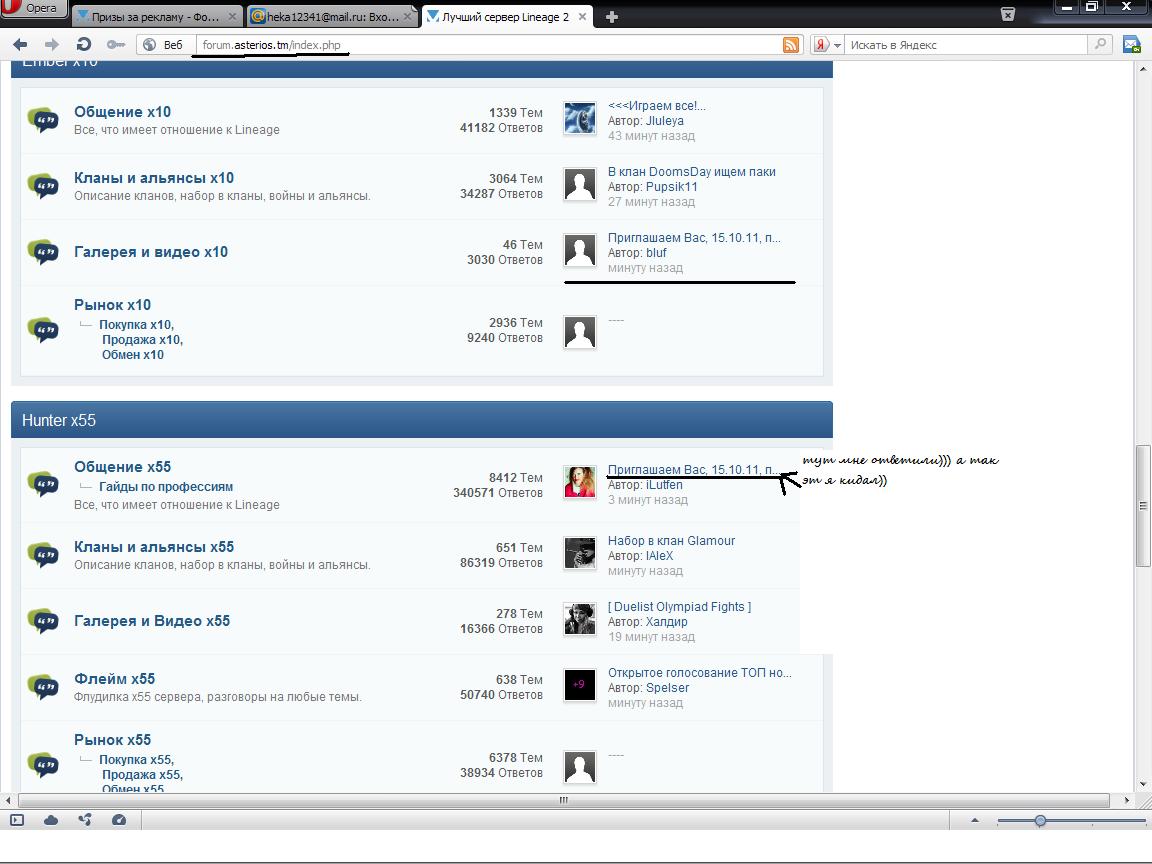Click the forum icon beside 'Рынок x10'

(x=43, y=329)
